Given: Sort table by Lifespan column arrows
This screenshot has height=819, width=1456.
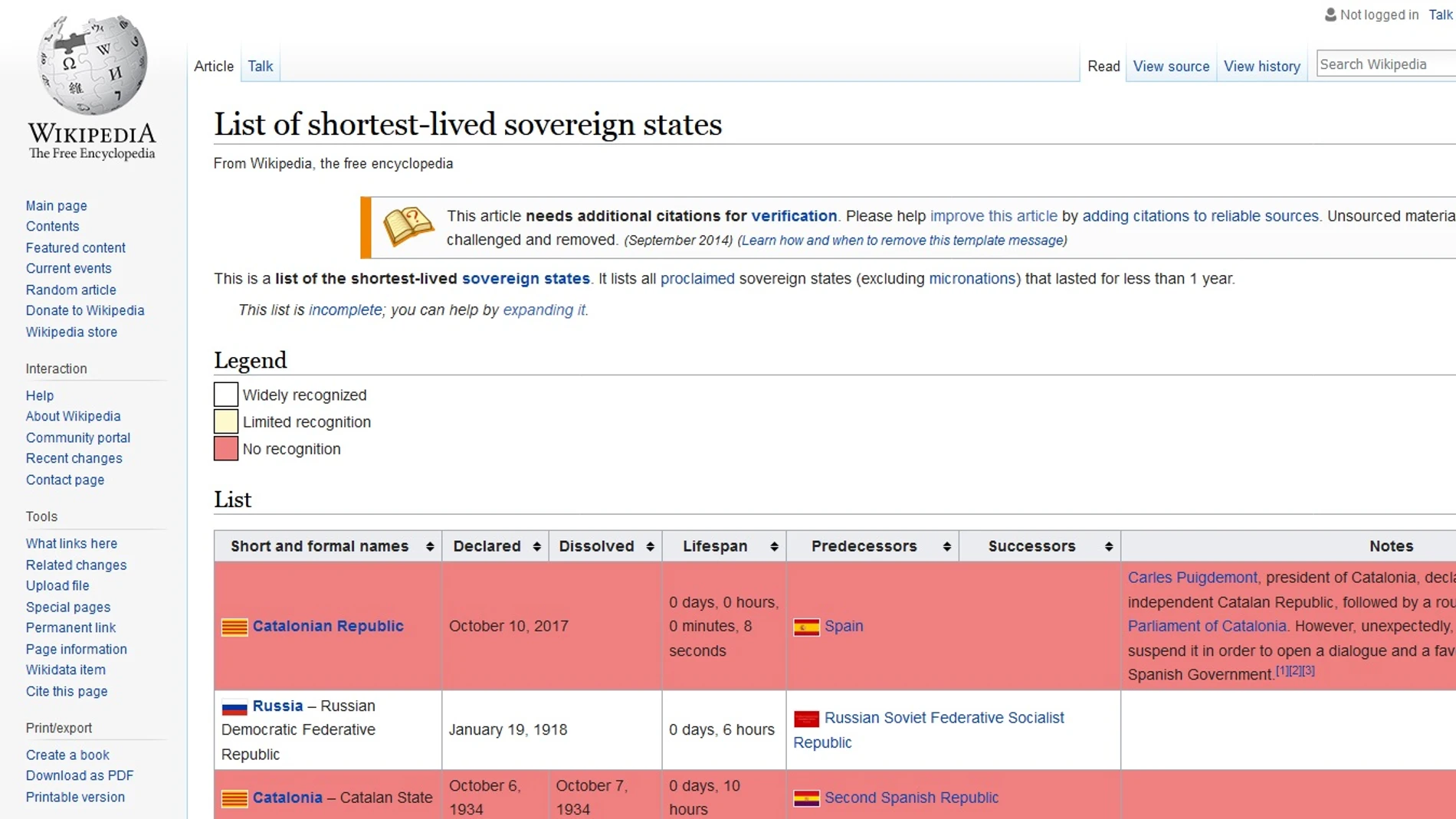Looking at the screenshot, I should click(774, 546).
